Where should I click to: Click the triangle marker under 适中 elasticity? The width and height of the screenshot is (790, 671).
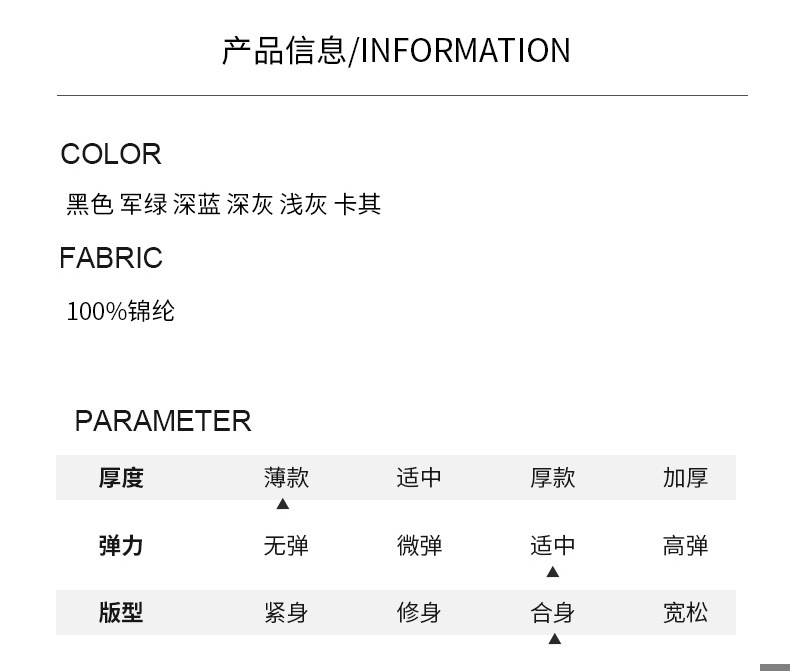(552, 572)
